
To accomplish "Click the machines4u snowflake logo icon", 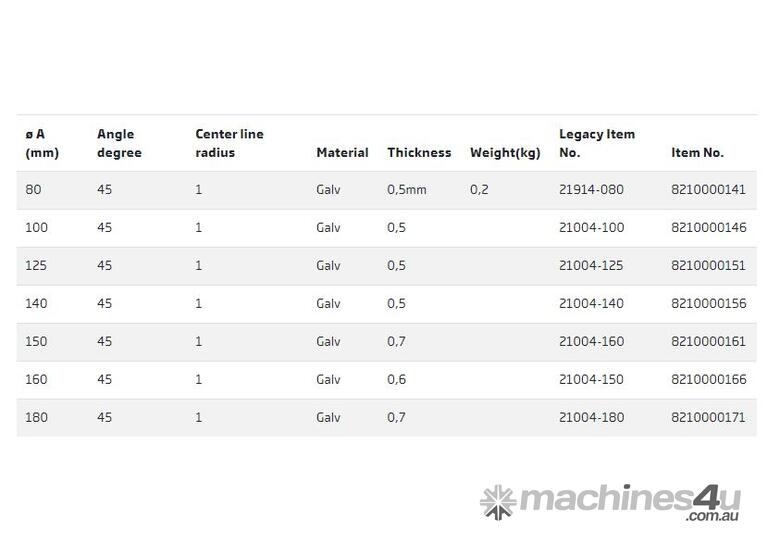I will [x=498, y=502].
